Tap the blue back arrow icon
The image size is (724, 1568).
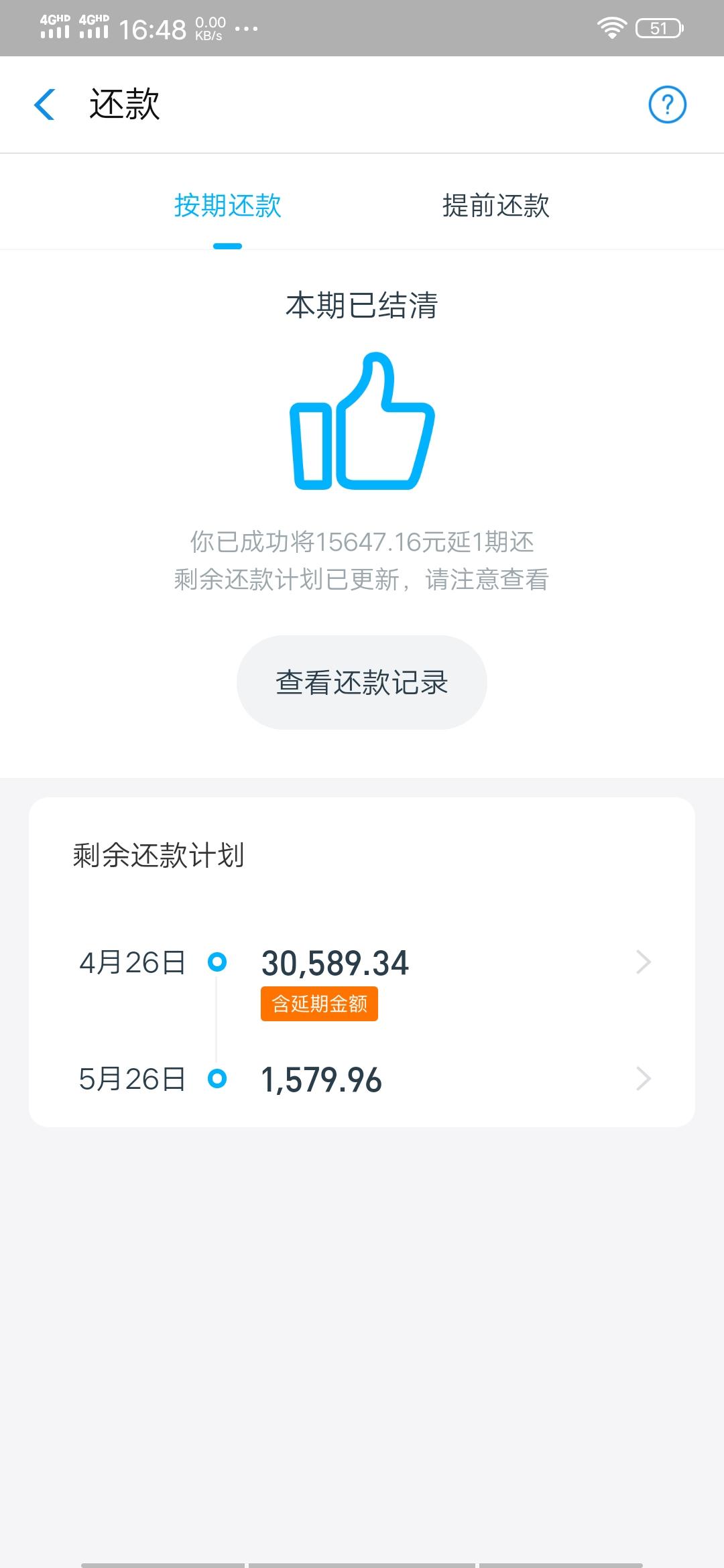[x=44, y=105]
